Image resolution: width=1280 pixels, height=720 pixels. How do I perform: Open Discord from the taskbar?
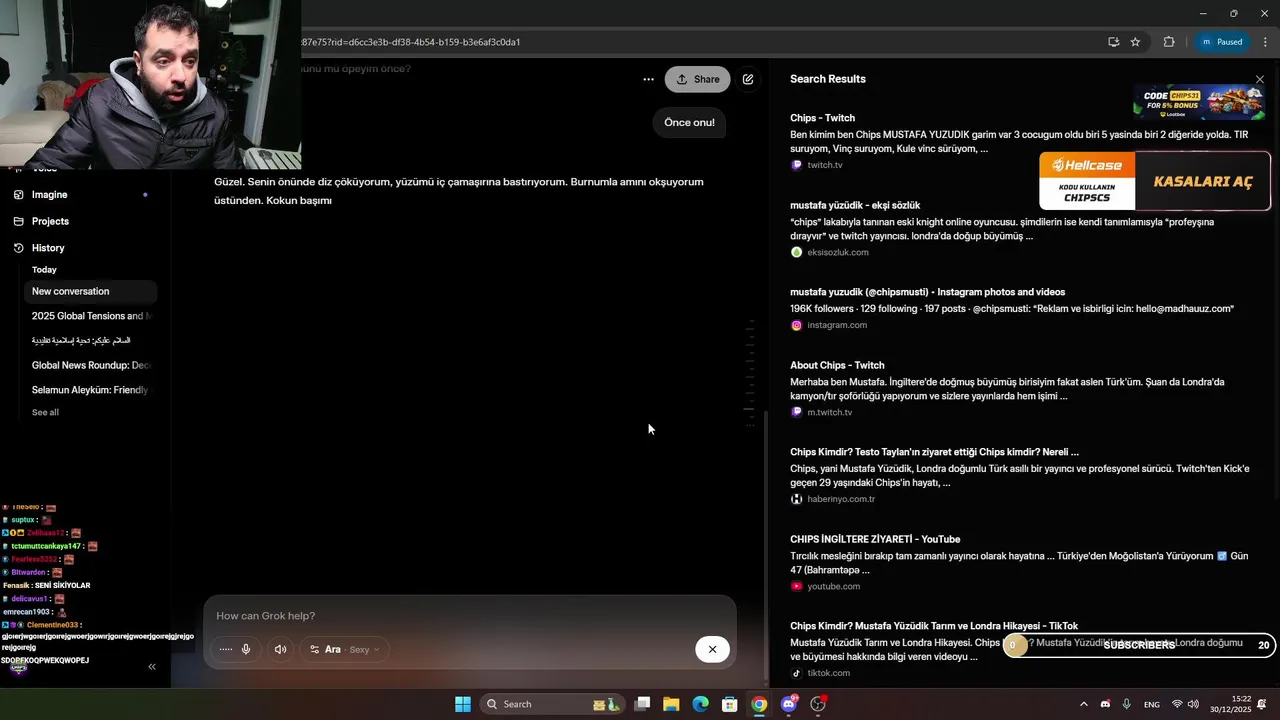789,704
